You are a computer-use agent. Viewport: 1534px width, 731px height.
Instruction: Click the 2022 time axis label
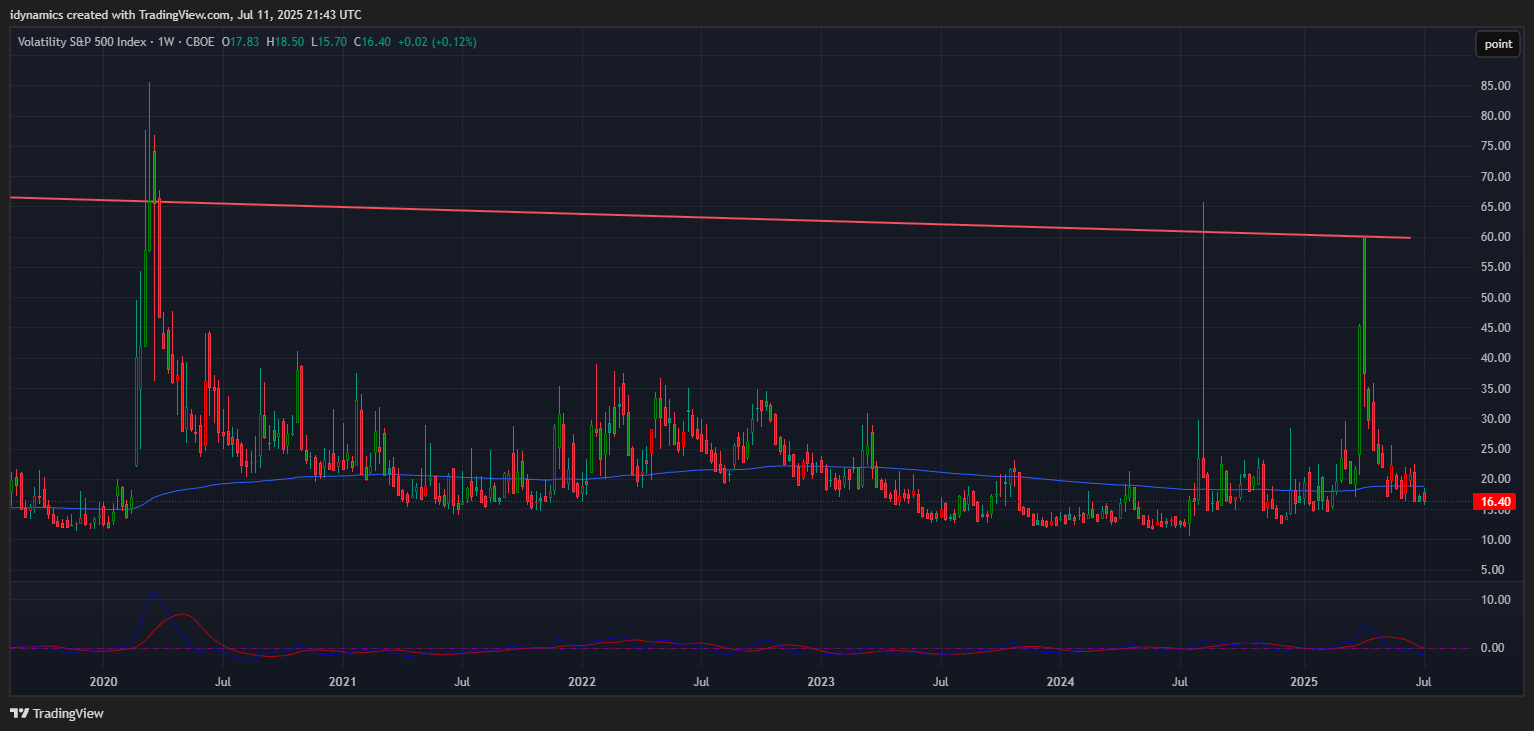[x=581, y=682]
